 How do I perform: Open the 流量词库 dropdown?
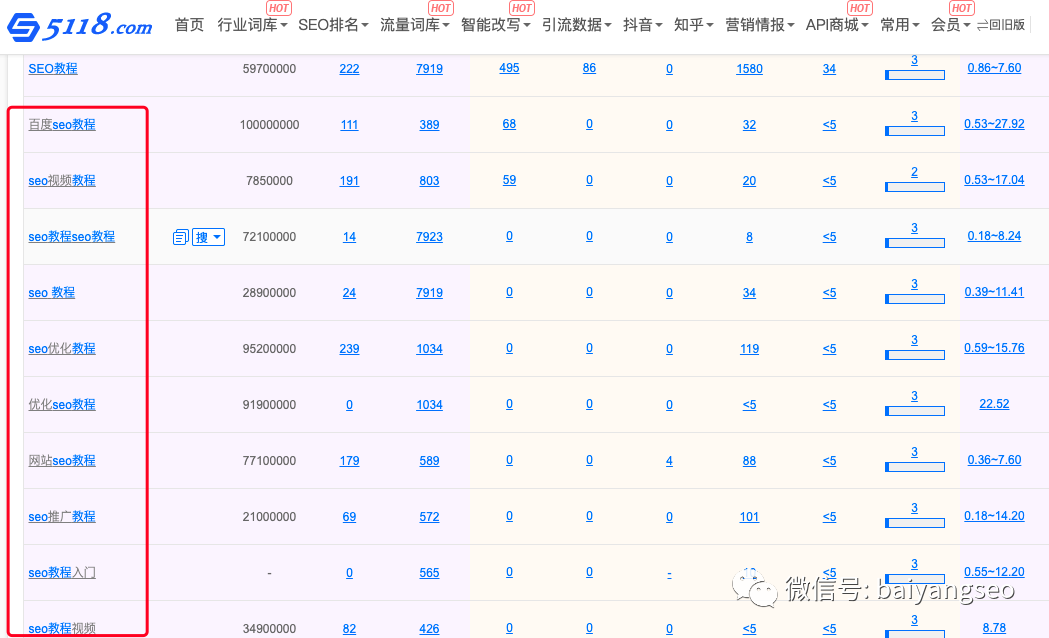click(411, 25)
